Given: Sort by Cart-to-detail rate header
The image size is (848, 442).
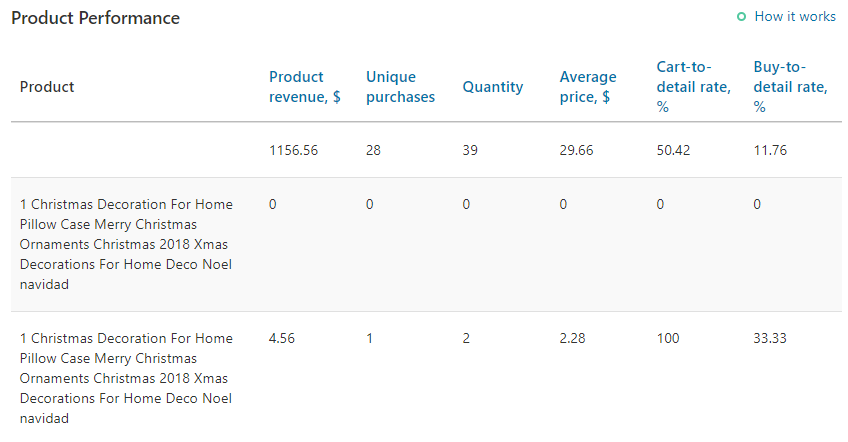Looking at the screenshot, I should [694, 87].
